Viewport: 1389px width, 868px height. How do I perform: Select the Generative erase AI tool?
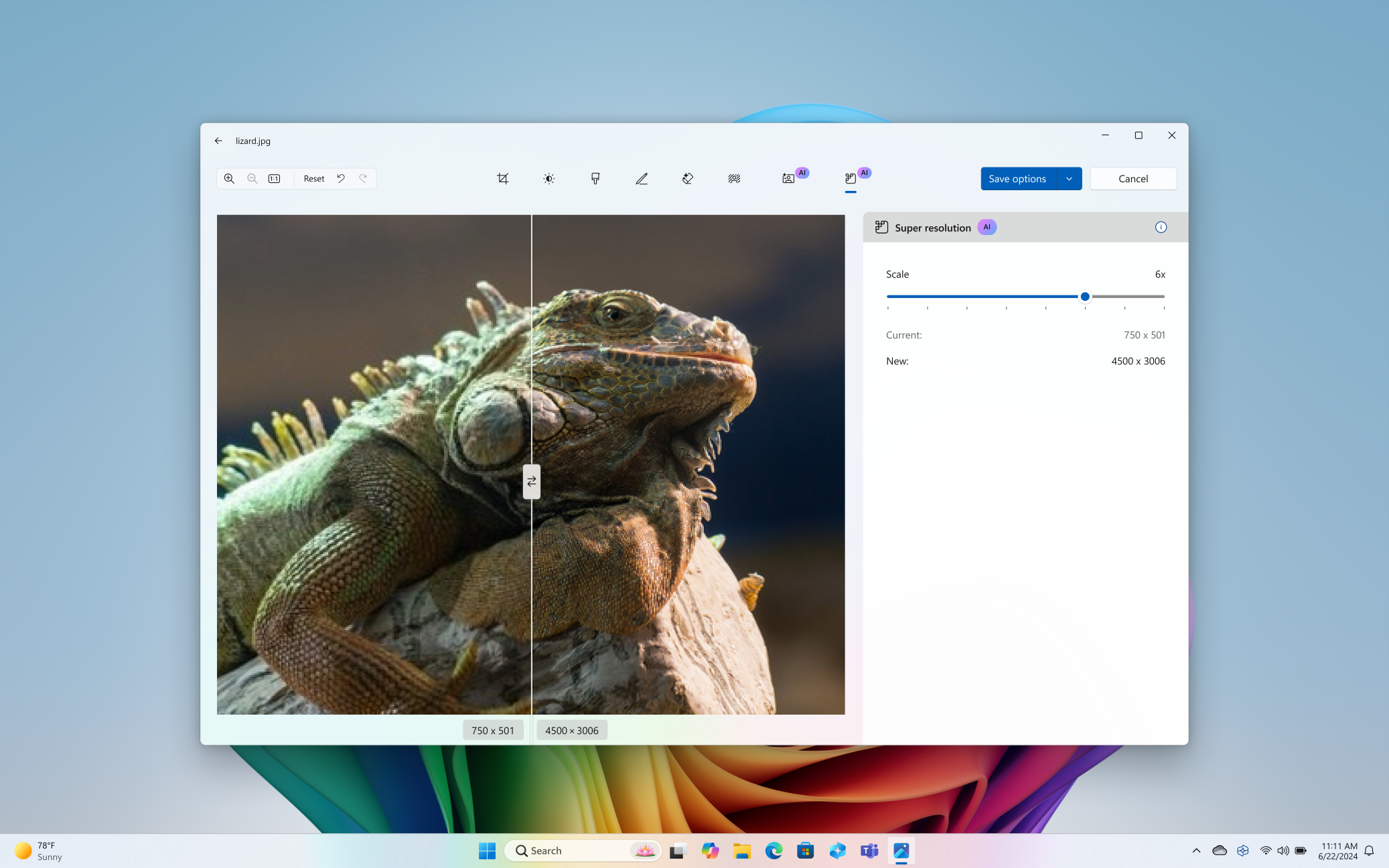pos(688,178)
